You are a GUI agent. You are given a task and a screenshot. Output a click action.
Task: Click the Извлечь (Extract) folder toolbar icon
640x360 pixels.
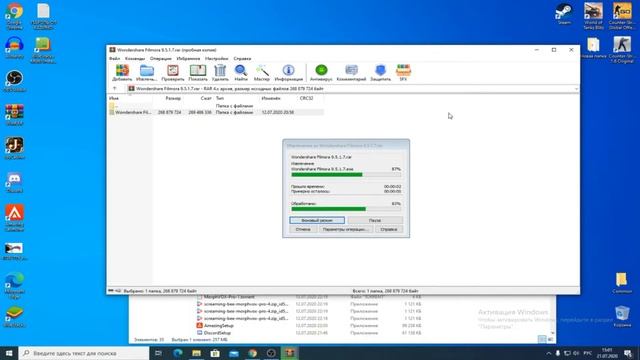(x=147, y=73)
